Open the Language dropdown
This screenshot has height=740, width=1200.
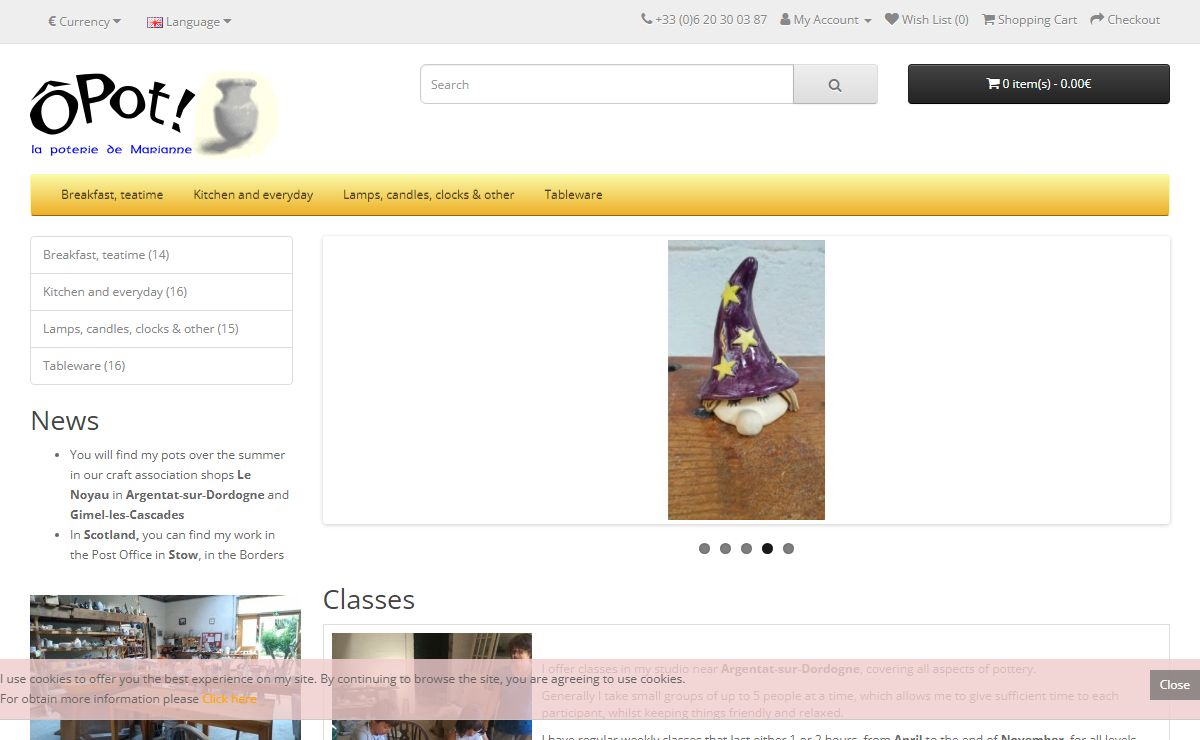pos(189,22)
